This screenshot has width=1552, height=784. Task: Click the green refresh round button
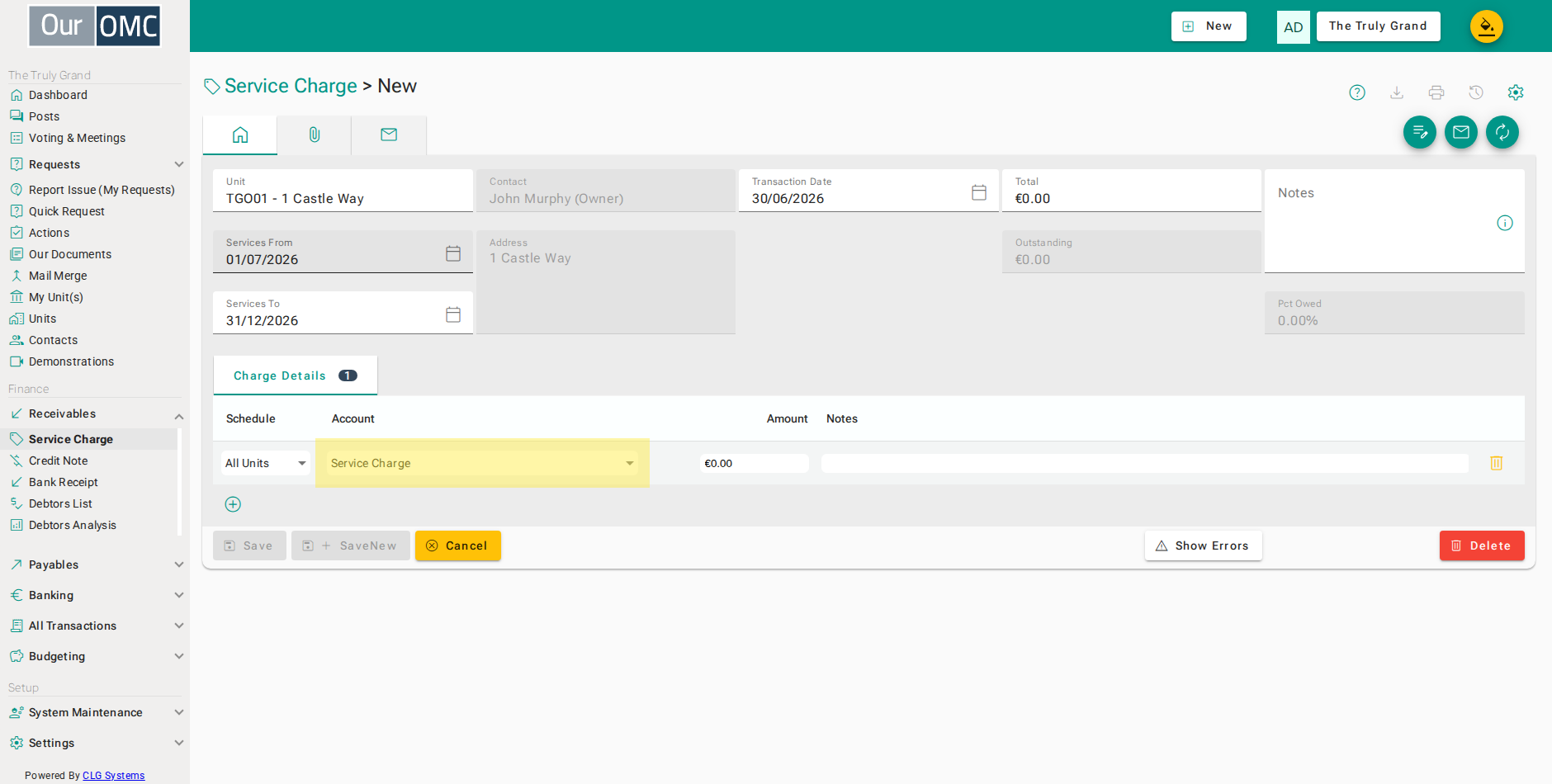coord(1502,132)
